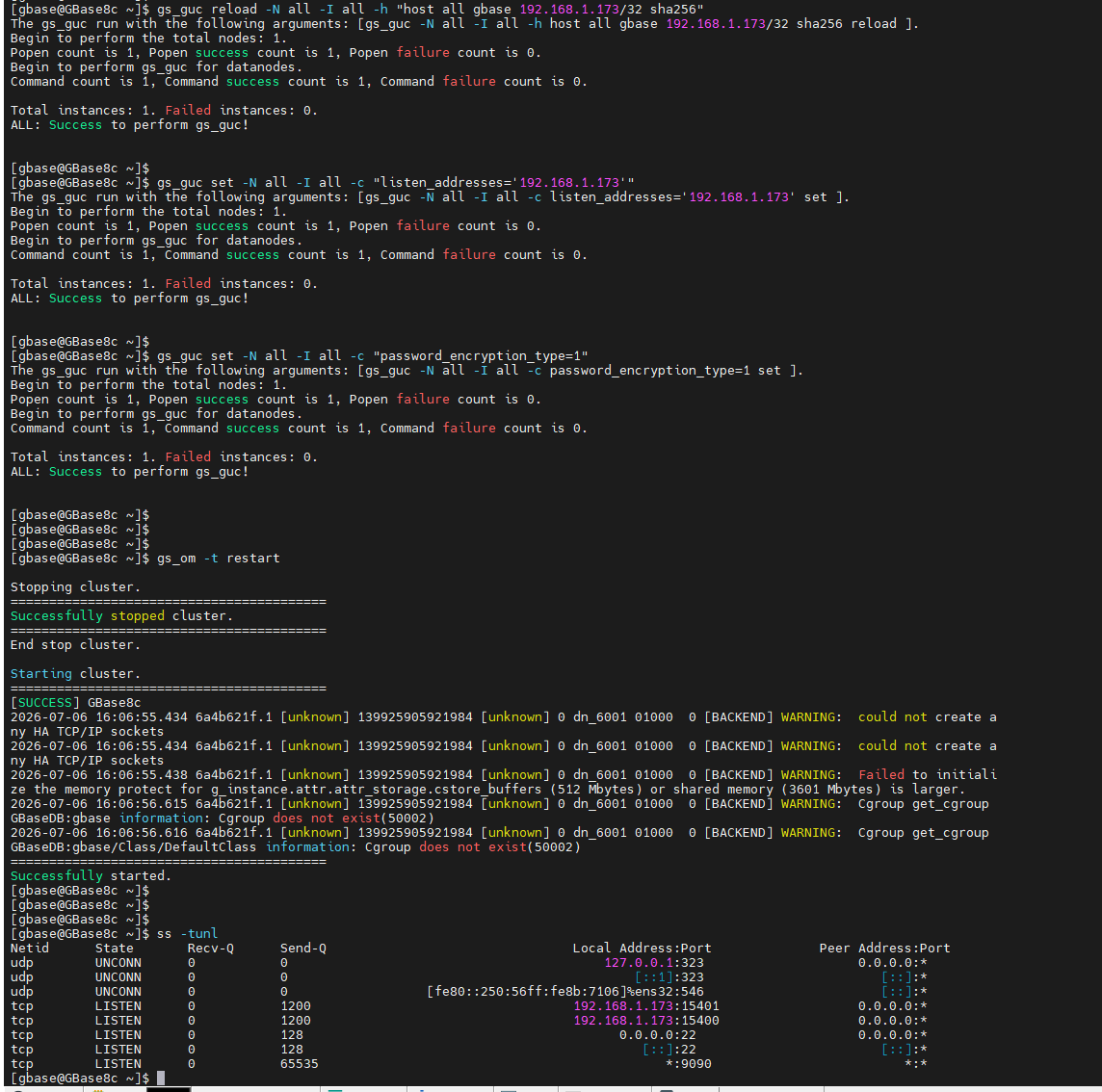Click the arguments echo line ending "192.168.1.173' set ]."
The height and width of the screenshot is (1092, 1102).
click(430, 197)
